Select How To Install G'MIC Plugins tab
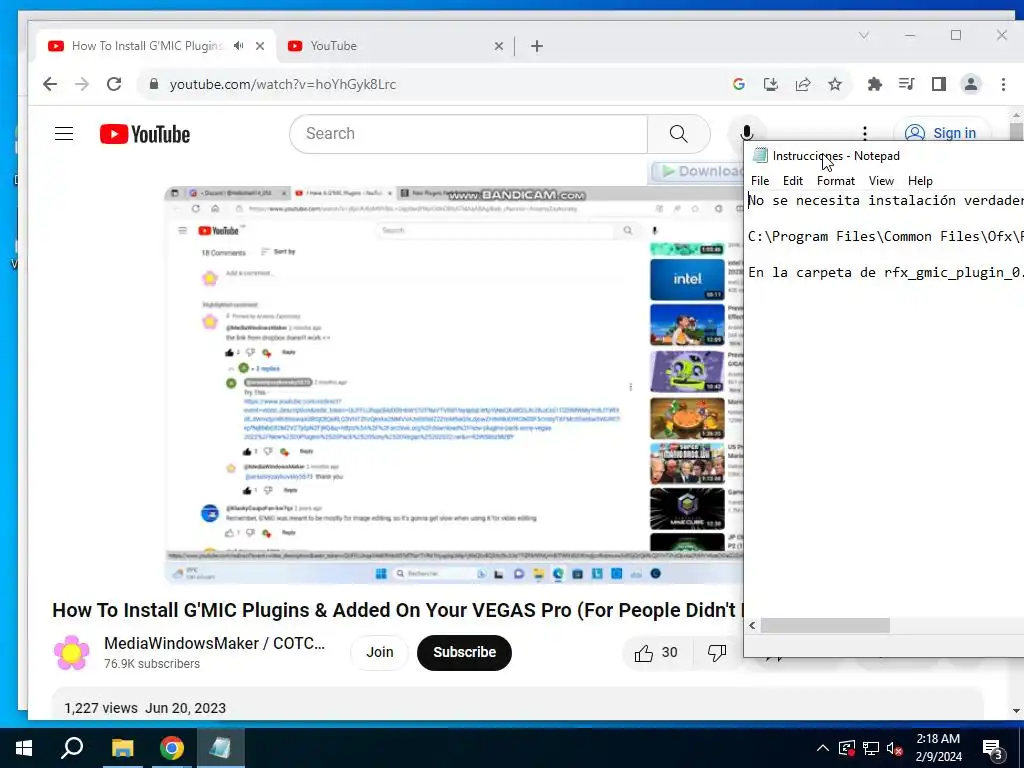1024x768 pixels. pos(147,46)
